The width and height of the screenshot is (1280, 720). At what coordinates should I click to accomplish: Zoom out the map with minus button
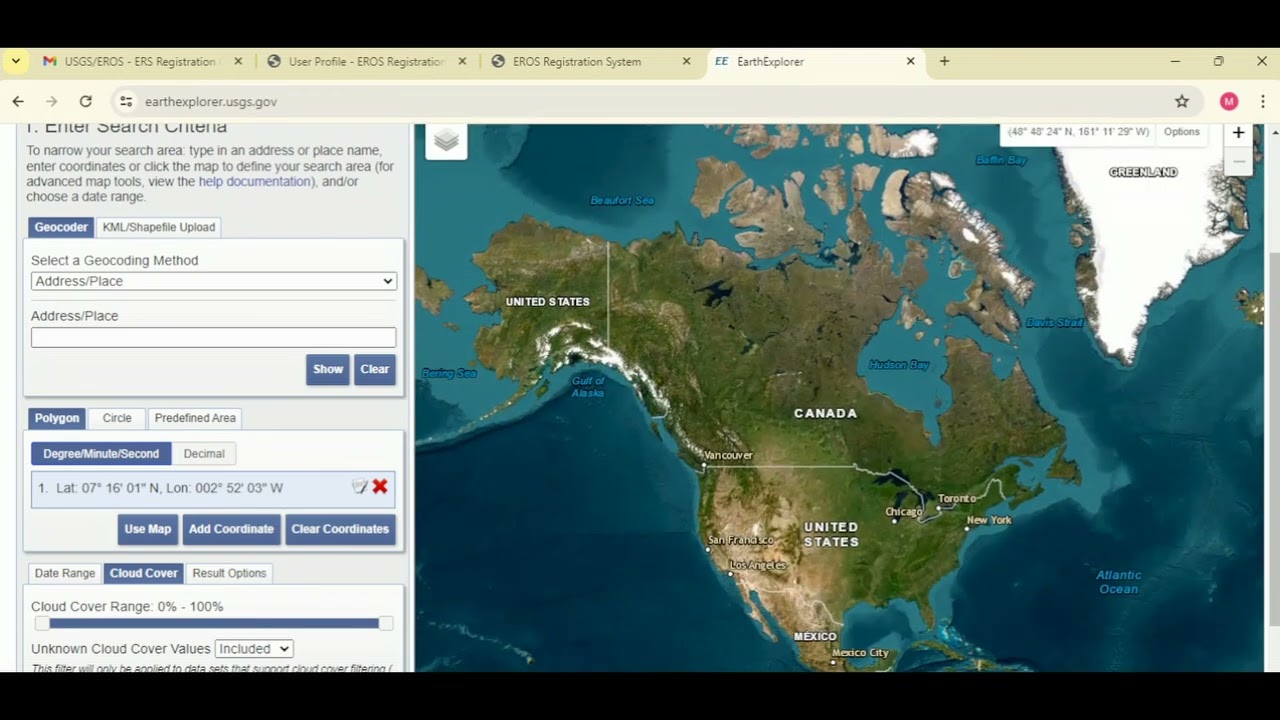[1238, 161]
